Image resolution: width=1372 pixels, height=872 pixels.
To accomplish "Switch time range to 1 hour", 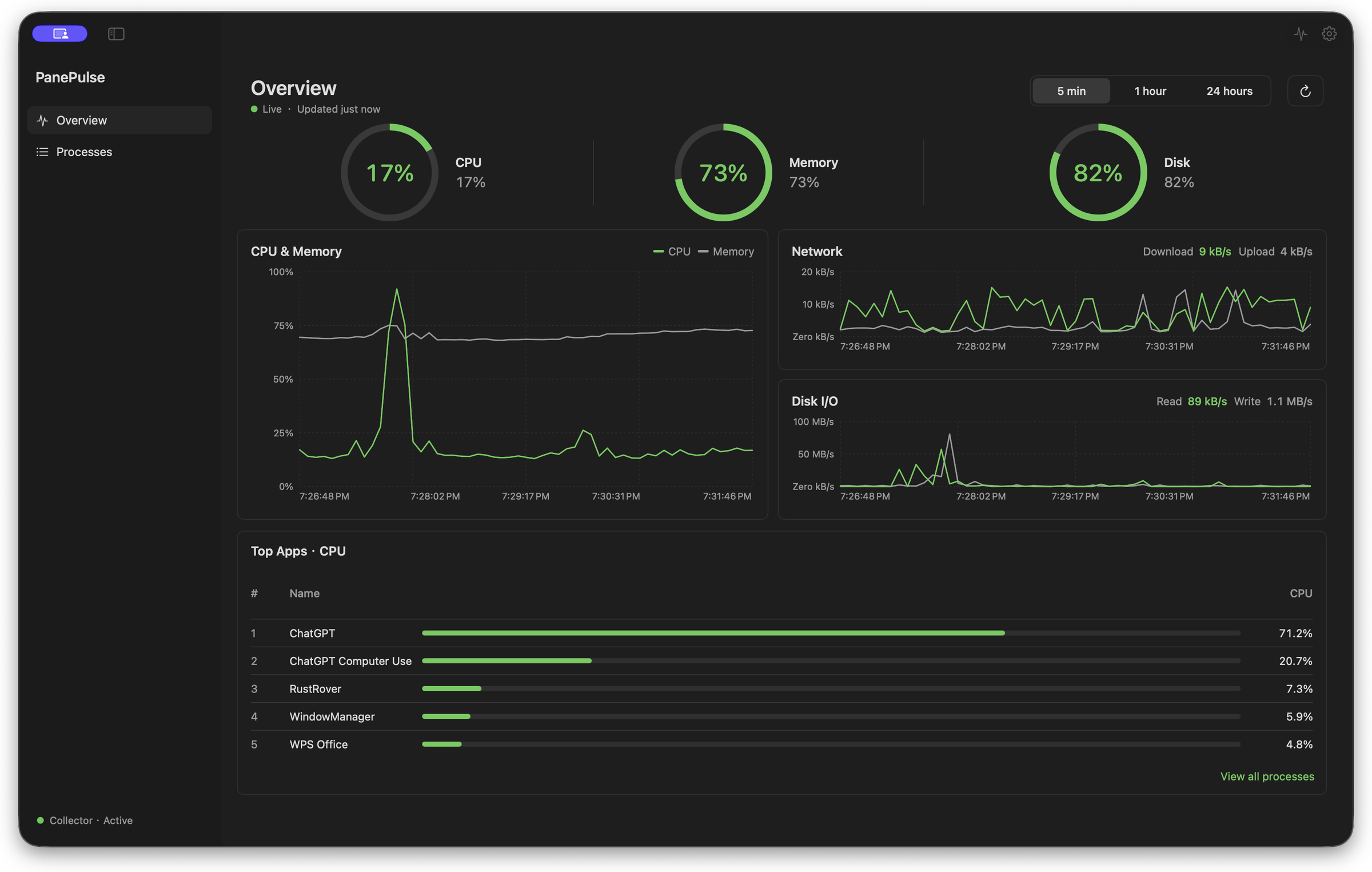I will tap(1150, 91).
